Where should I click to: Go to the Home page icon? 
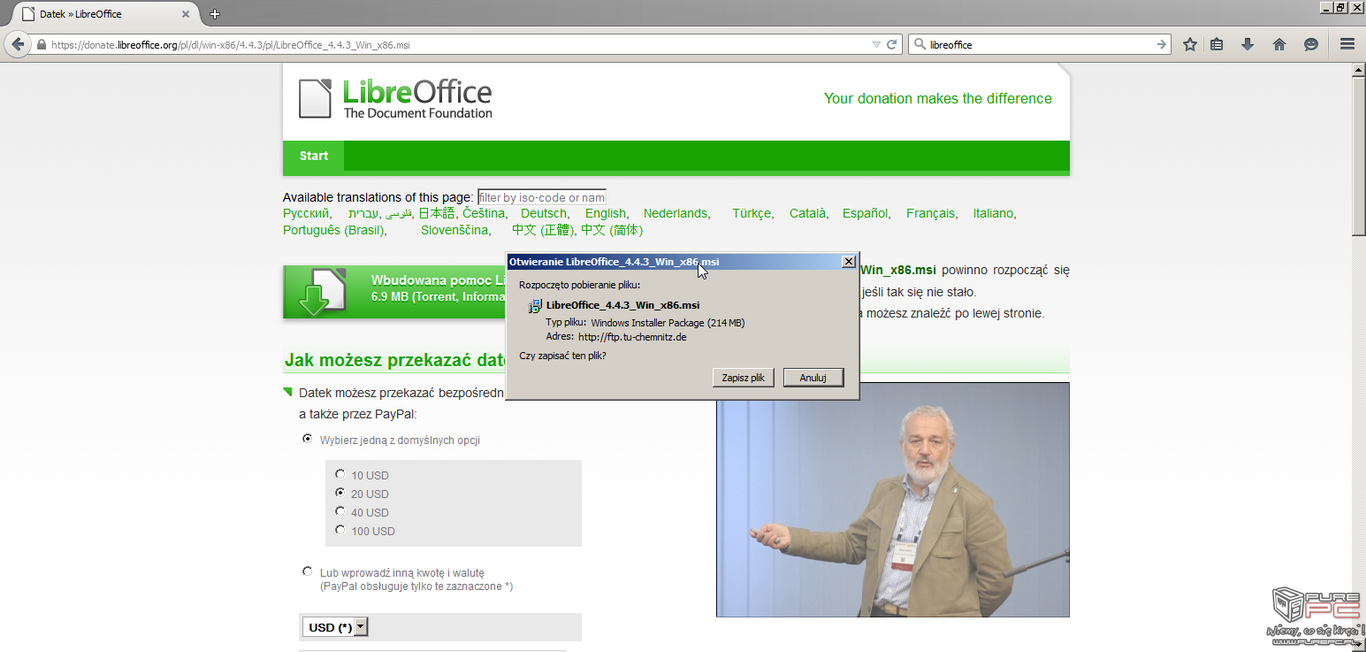pos(1279,45)
